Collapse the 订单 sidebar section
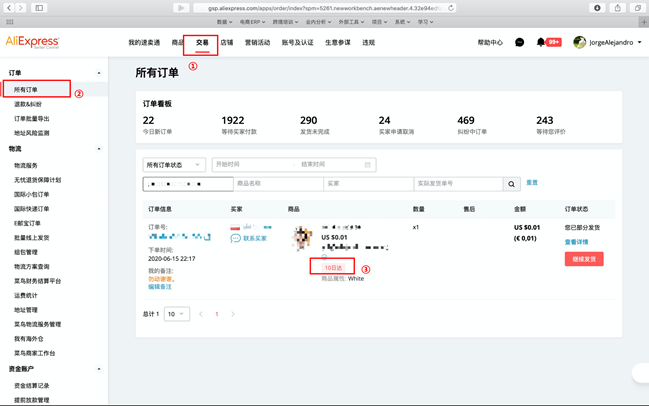 click(99, 73)
